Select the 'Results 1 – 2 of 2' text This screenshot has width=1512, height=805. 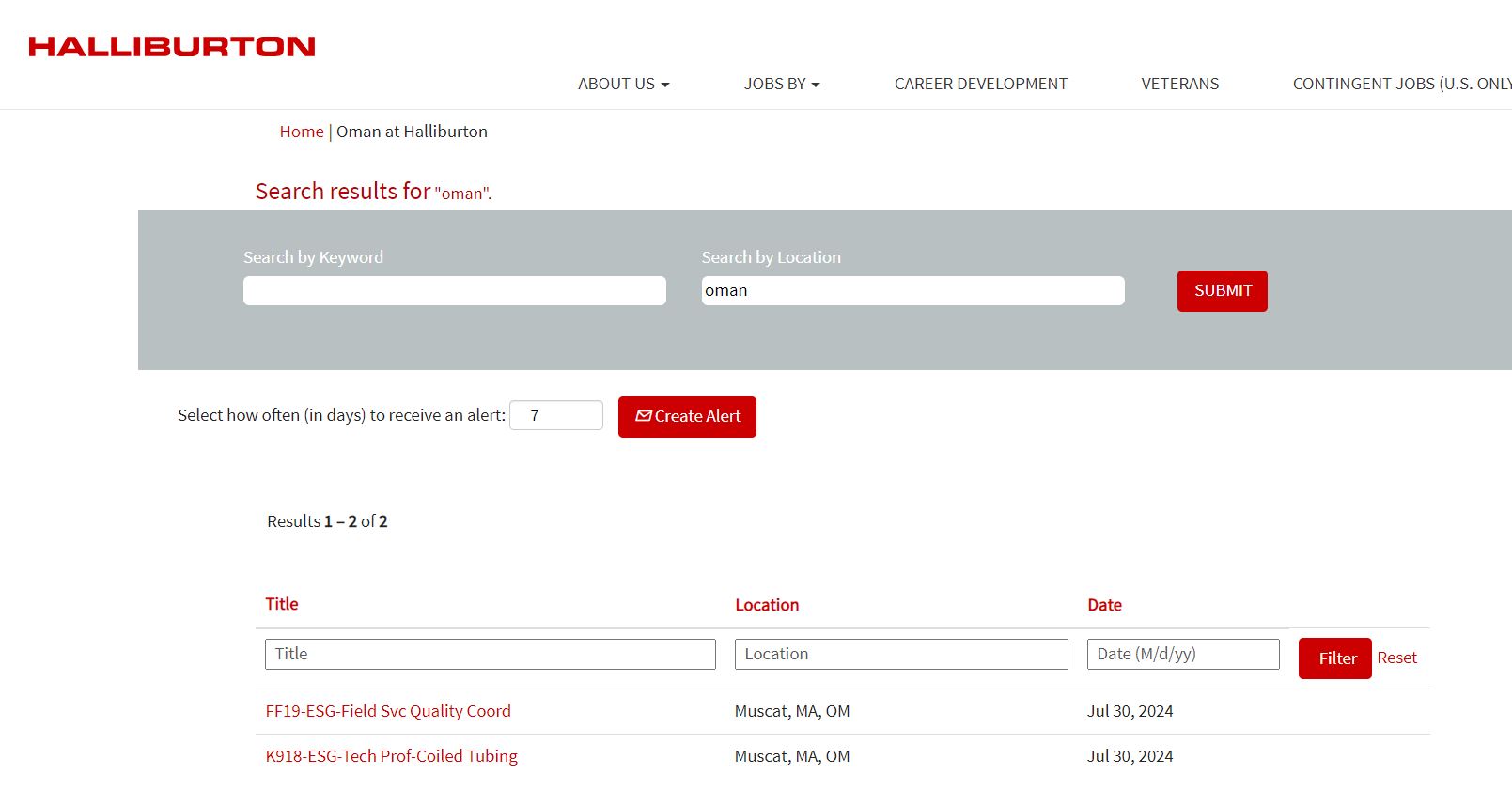pyautogui.click(x=327, y=521)
